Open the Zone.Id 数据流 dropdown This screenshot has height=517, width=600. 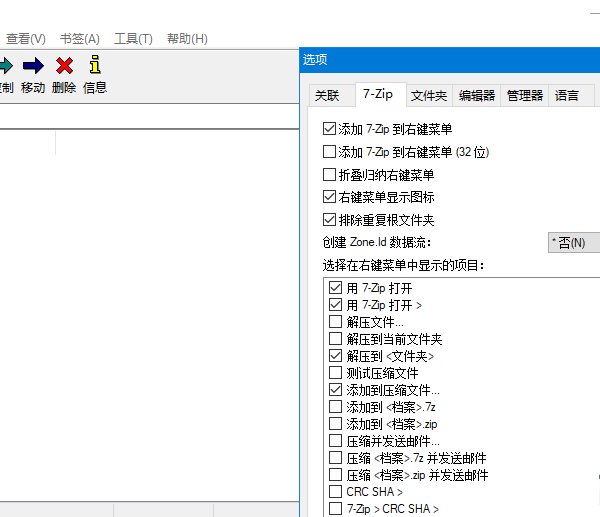[x=573, y=243]
